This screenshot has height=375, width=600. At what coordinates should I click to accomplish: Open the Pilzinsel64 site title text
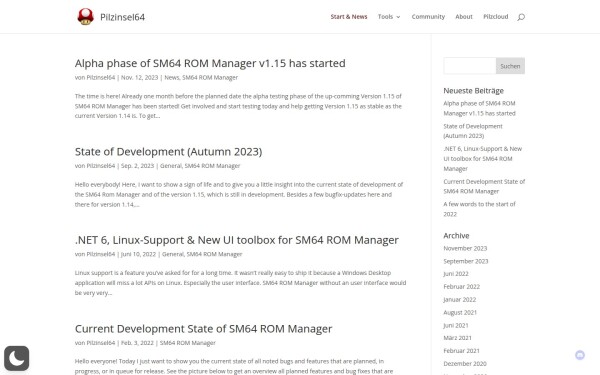tap(122, 17)
